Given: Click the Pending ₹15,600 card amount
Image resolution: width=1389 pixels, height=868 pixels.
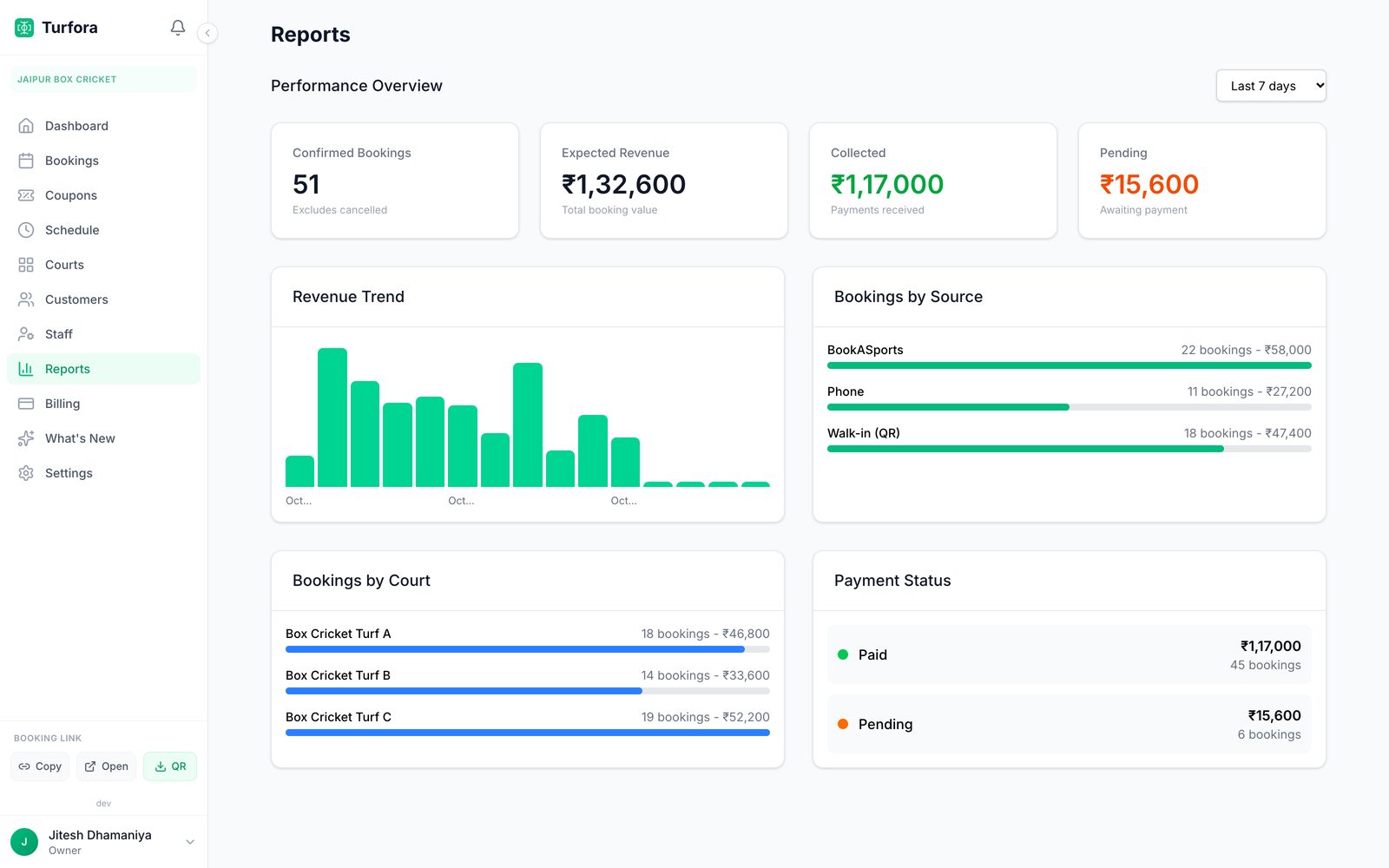Looking at the screenshot, I should [x=1149, y=184].
